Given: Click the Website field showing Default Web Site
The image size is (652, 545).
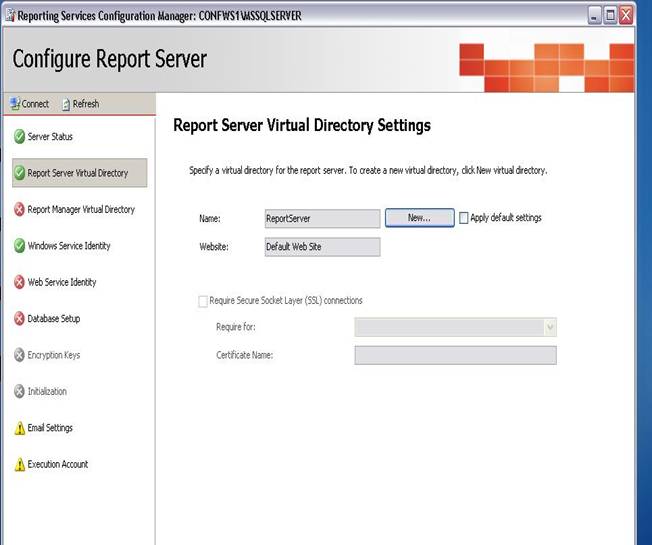Looking at the screenshot, I should [x=321, y=247].
